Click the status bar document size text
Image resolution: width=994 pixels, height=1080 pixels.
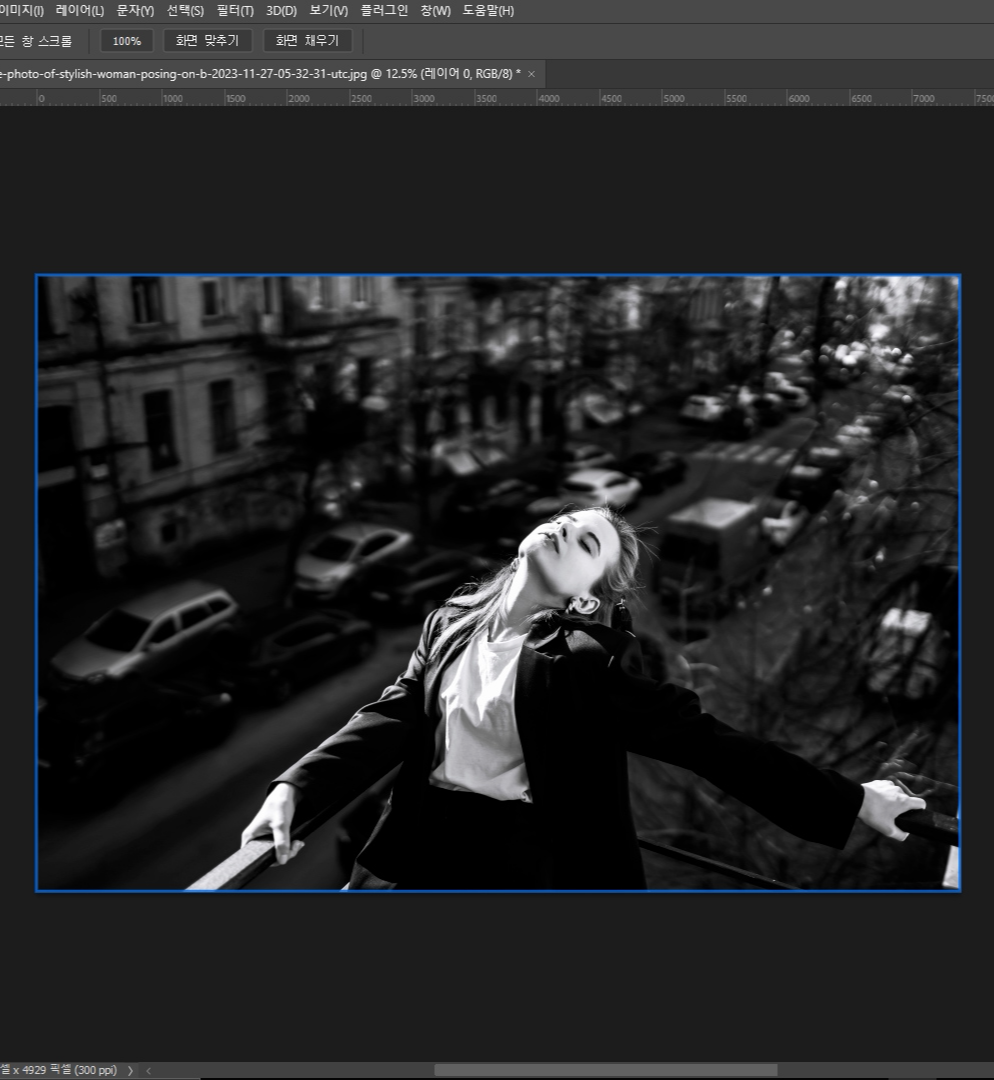coord(59,1070)
